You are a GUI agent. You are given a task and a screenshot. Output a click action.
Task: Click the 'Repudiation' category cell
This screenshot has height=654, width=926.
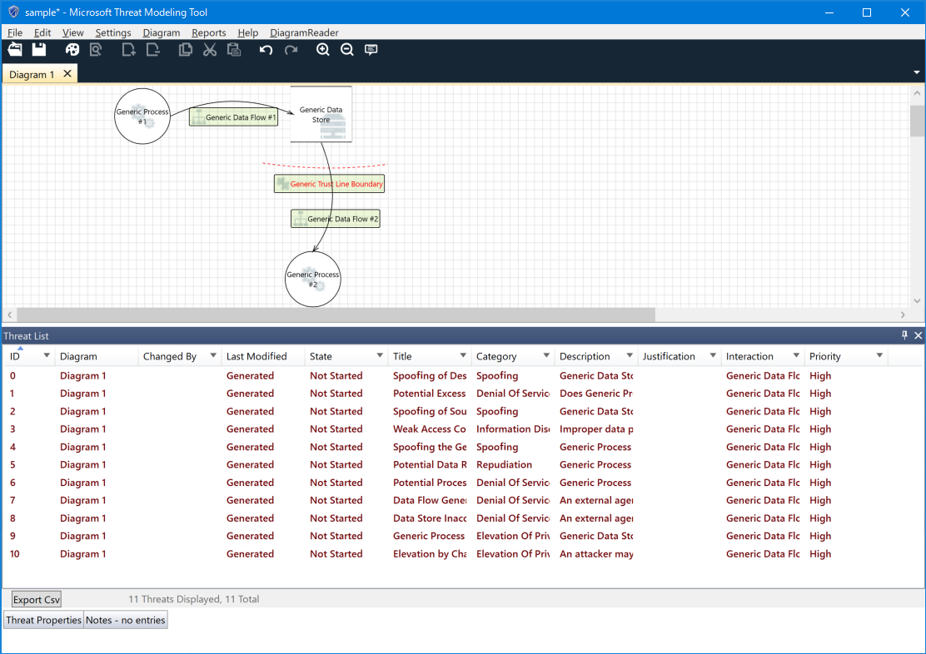(504, 464)
